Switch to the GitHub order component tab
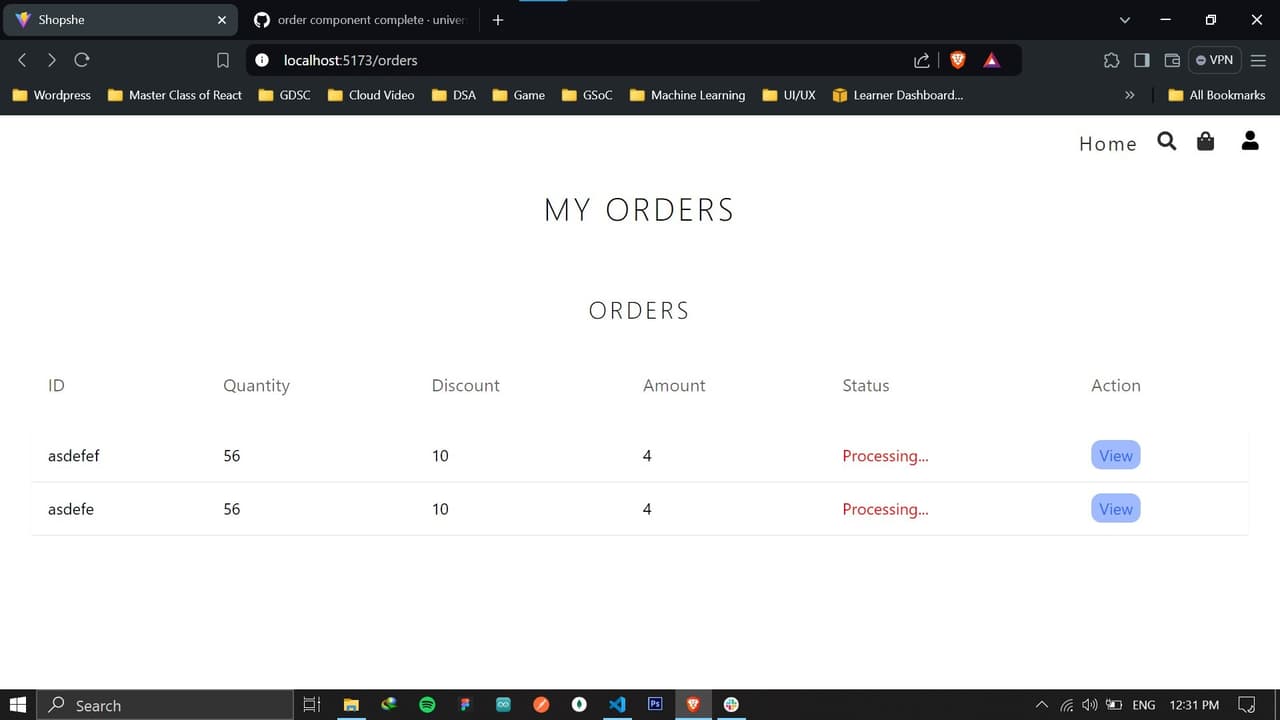The width and height of the screenshot is (1280, 720). 360,20
